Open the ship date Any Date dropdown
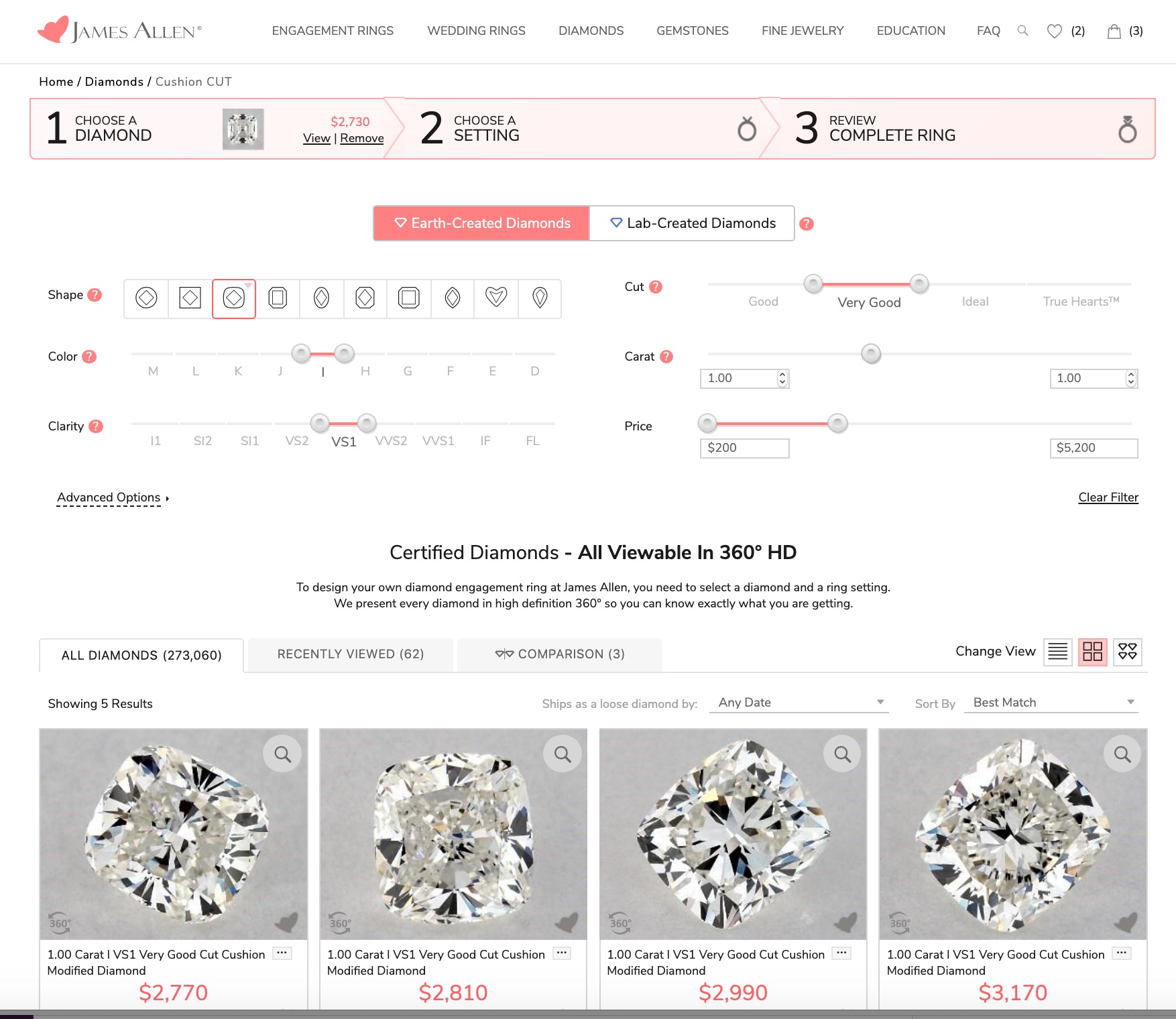 [x=799, y=703]
